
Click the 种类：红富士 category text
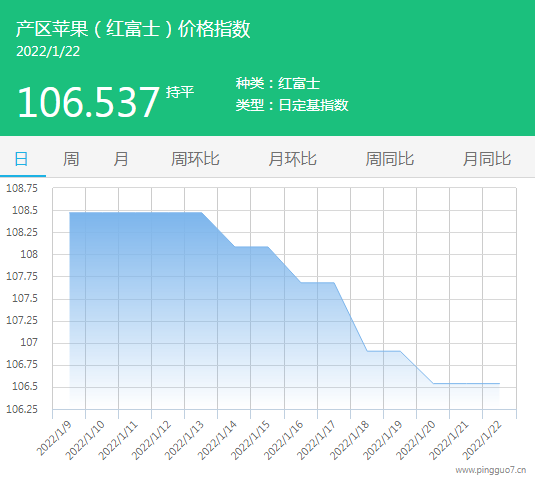pyautogui.click(x=278, y=83)
